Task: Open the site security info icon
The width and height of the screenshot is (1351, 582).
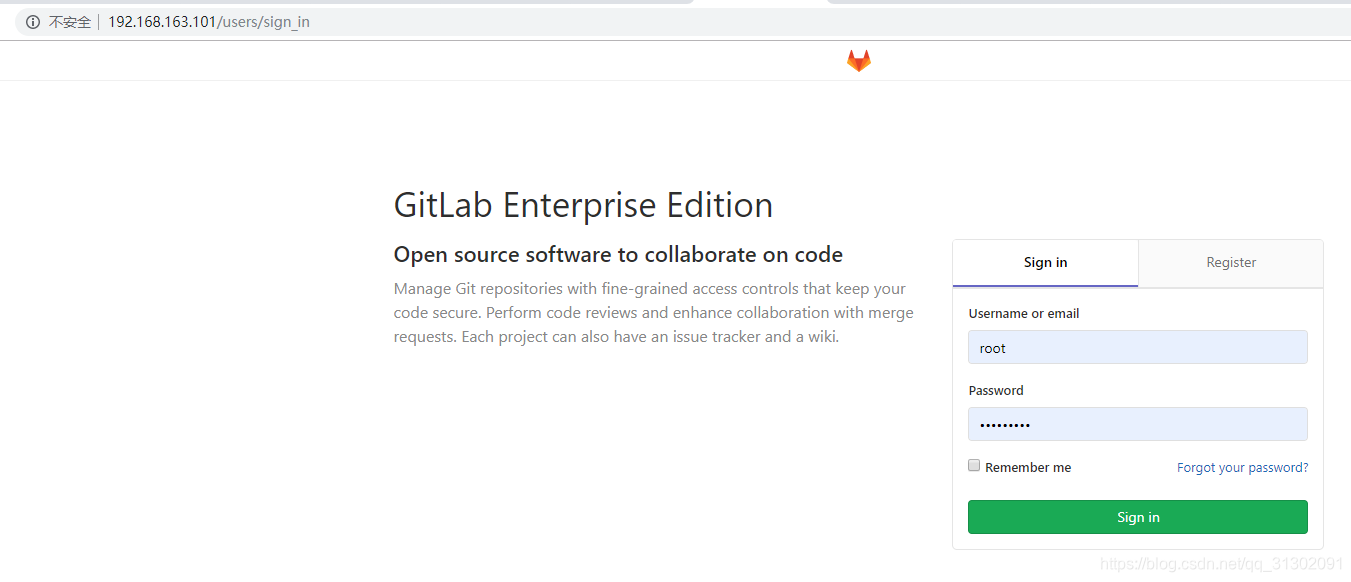Action: pyautogui.click(x=33, y=22)
